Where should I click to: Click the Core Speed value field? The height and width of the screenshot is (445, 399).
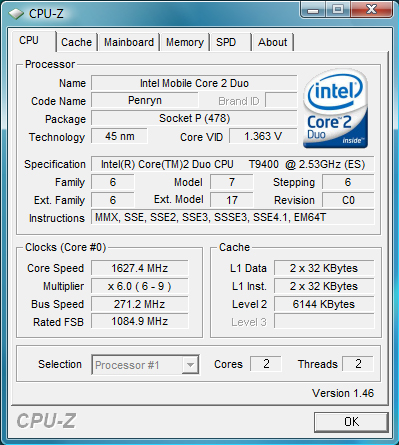(x=140, y=268)
